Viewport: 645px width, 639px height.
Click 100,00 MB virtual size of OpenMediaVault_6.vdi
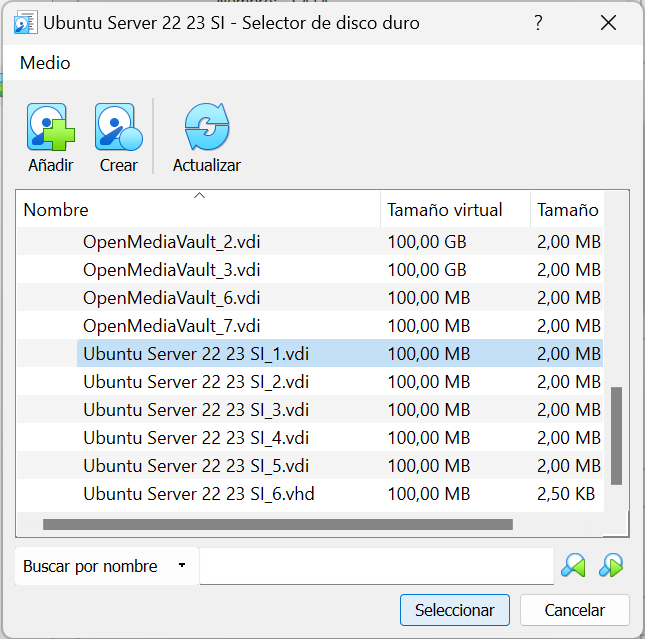click(x=429, y=297)
